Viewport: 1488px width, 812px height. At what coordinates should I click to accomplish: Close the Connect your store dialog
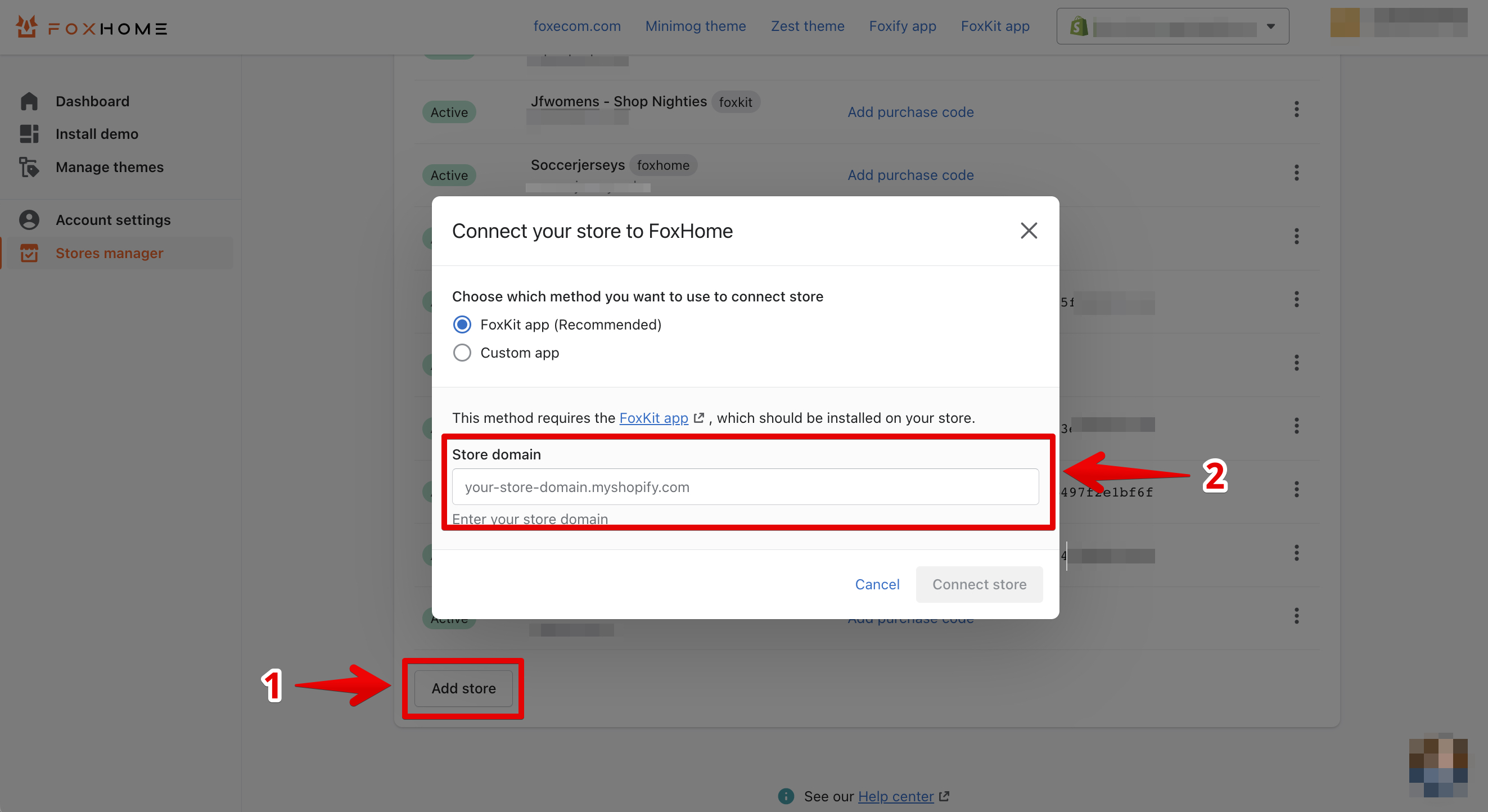point(1029,231)
